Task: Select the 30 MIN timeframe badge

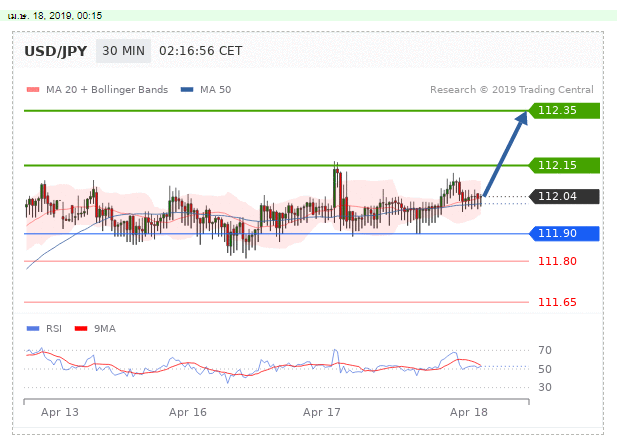Action: coord(122,51)
